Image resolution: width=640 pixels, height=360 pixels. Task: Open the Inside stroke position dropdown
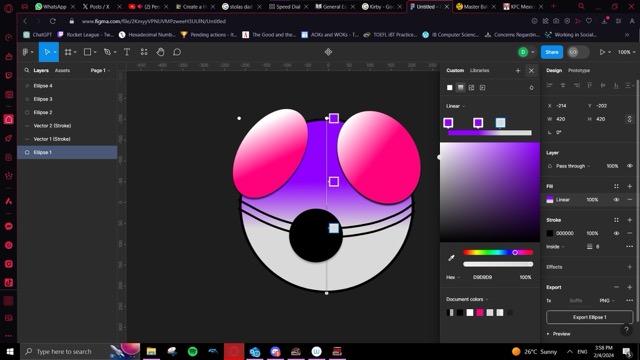[x=555, y=247]
